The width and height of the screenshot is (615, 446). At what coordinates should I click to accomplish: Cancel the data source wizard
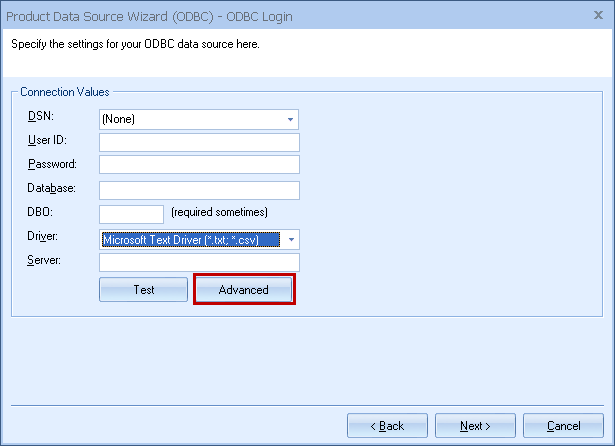563,426
